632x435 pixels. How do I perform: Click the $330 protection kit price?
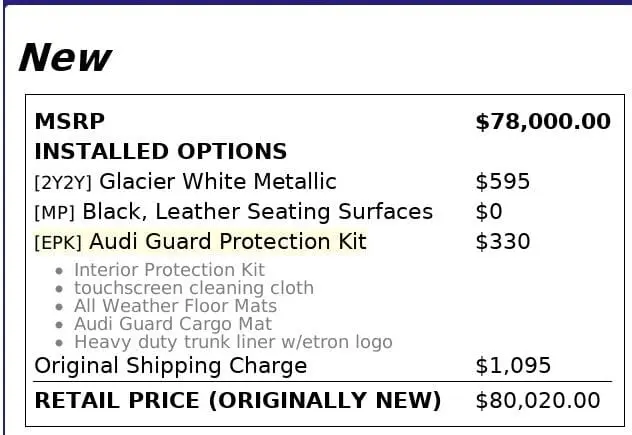pos(502,242)
